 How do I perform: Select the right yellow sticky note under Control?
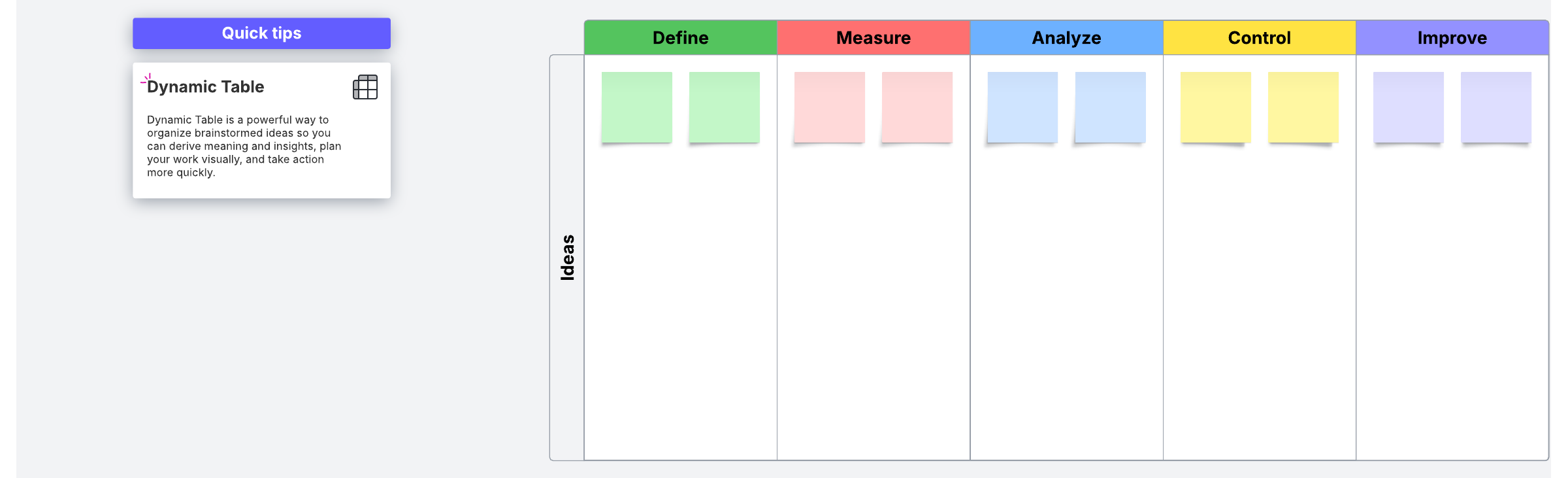[x=1303, y=107]
